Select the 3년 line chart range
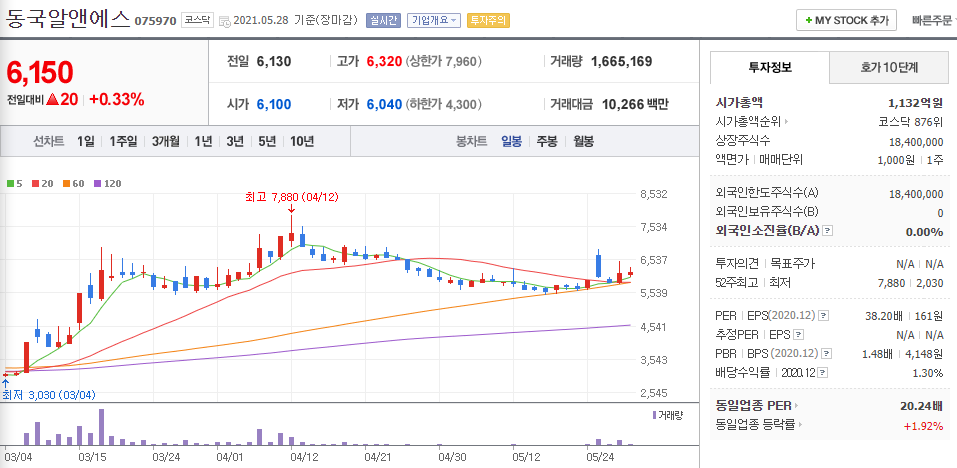957x468 pixels. pos(235,142)
